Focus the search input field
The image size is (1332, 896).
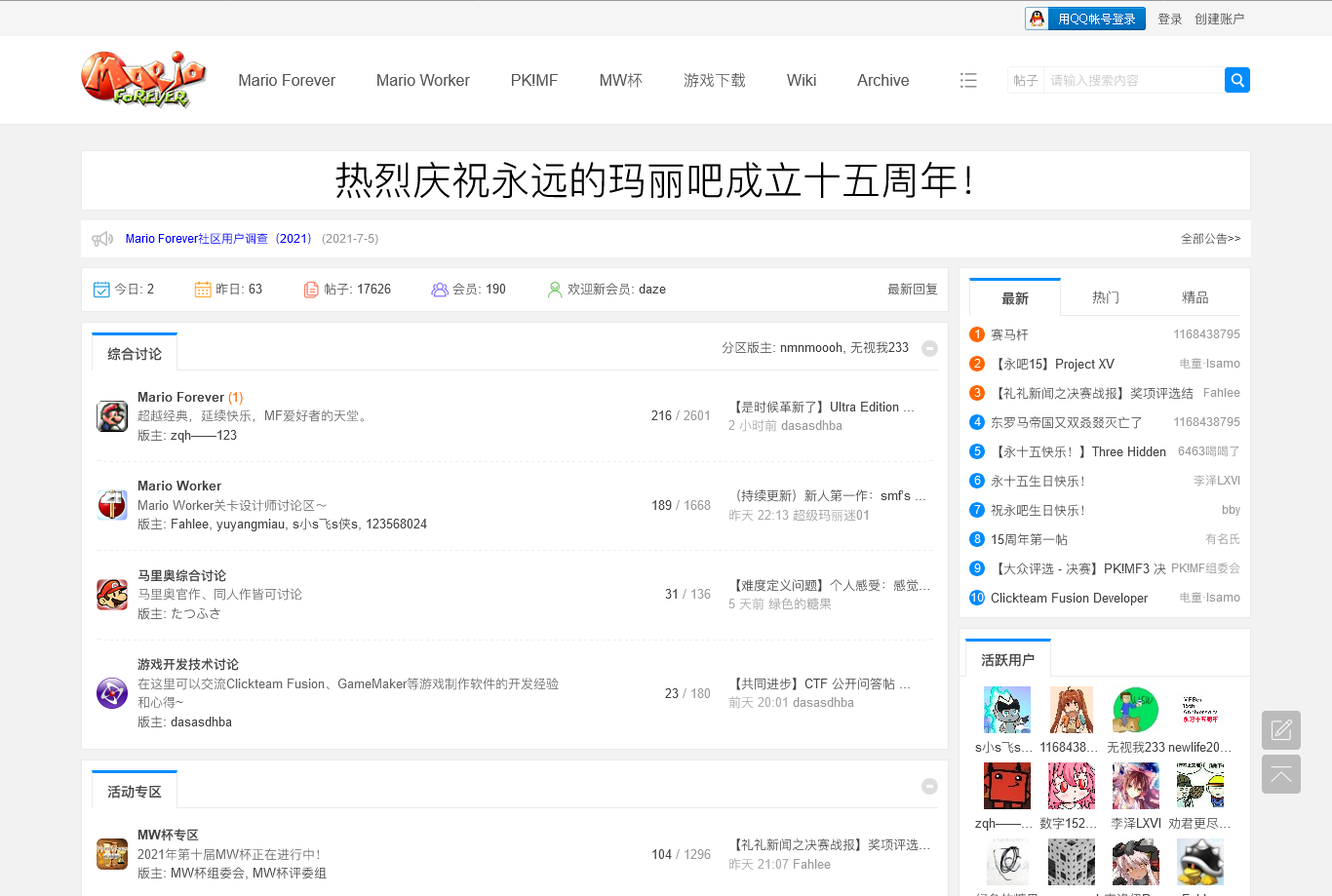pyautogui.click(x=1134, y=80)
